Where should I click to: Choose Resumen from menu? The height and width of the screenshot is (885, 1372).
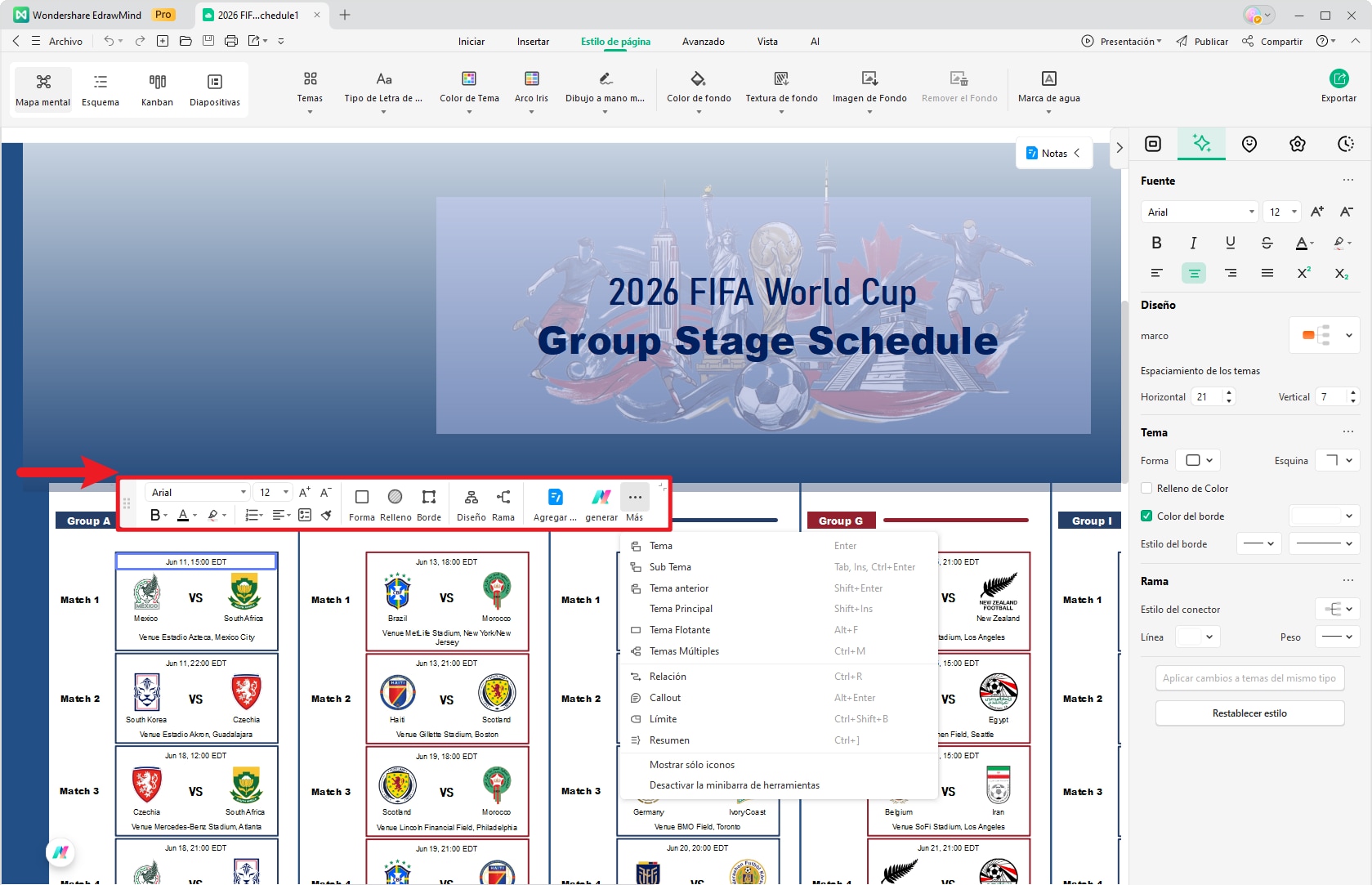[x=779, y=740]
